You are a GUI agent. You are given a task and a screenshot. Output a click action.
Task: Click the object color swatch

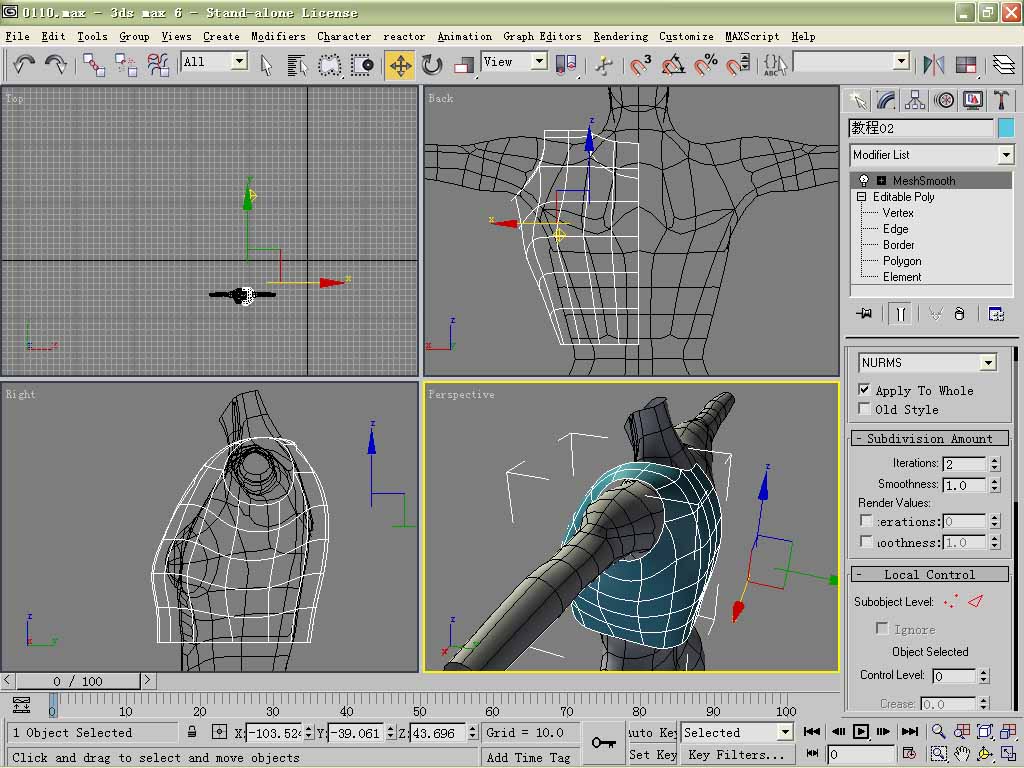1006,128
